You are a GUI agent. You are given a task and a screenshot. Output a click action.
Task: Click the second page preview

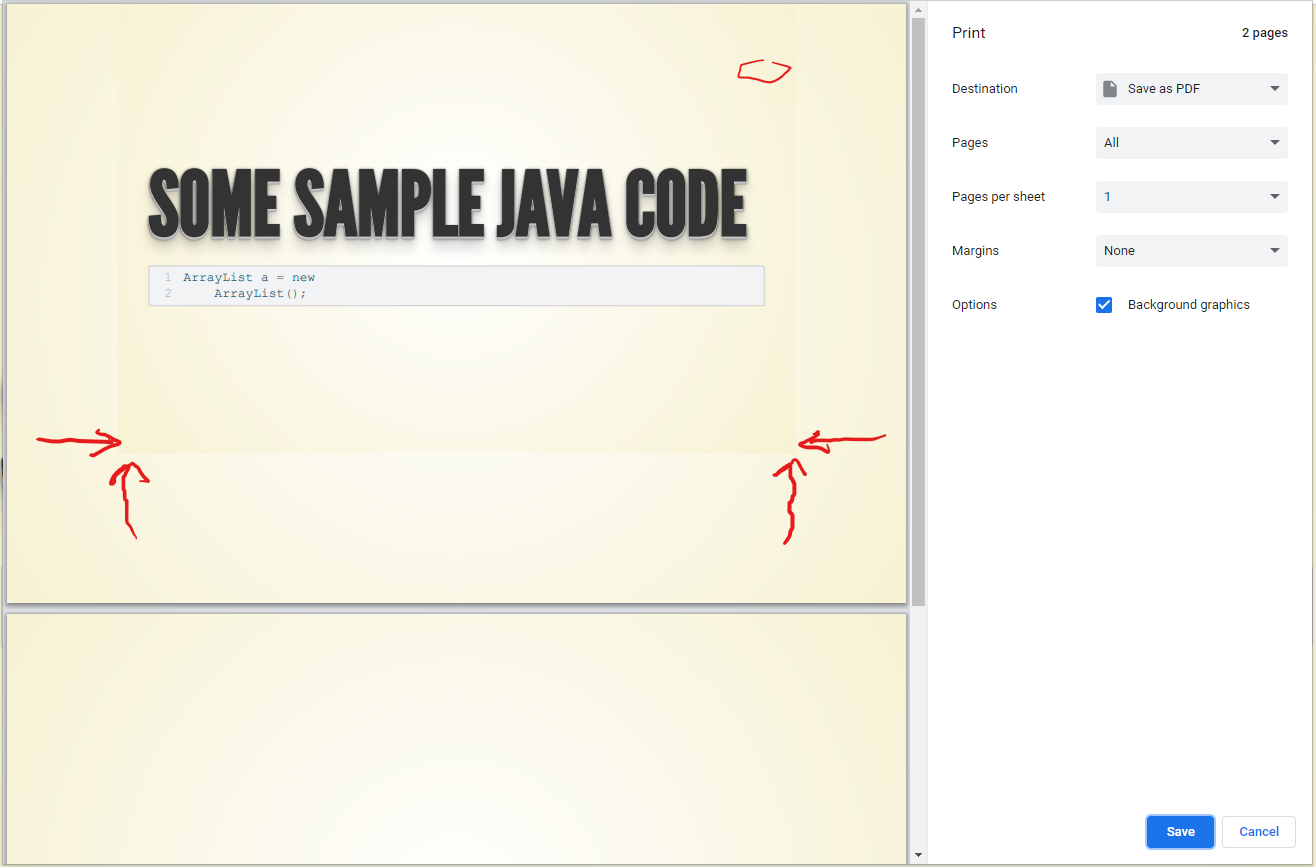(x=457, y=739)
